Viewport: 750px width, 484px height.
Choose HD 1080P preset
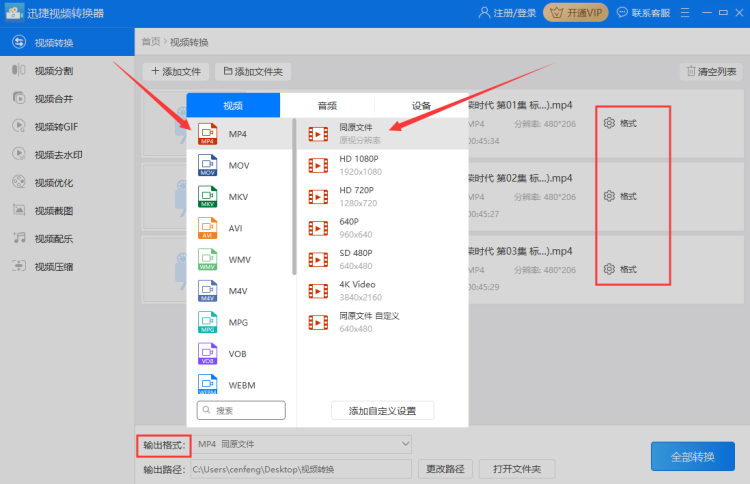[x=382, y=165]
